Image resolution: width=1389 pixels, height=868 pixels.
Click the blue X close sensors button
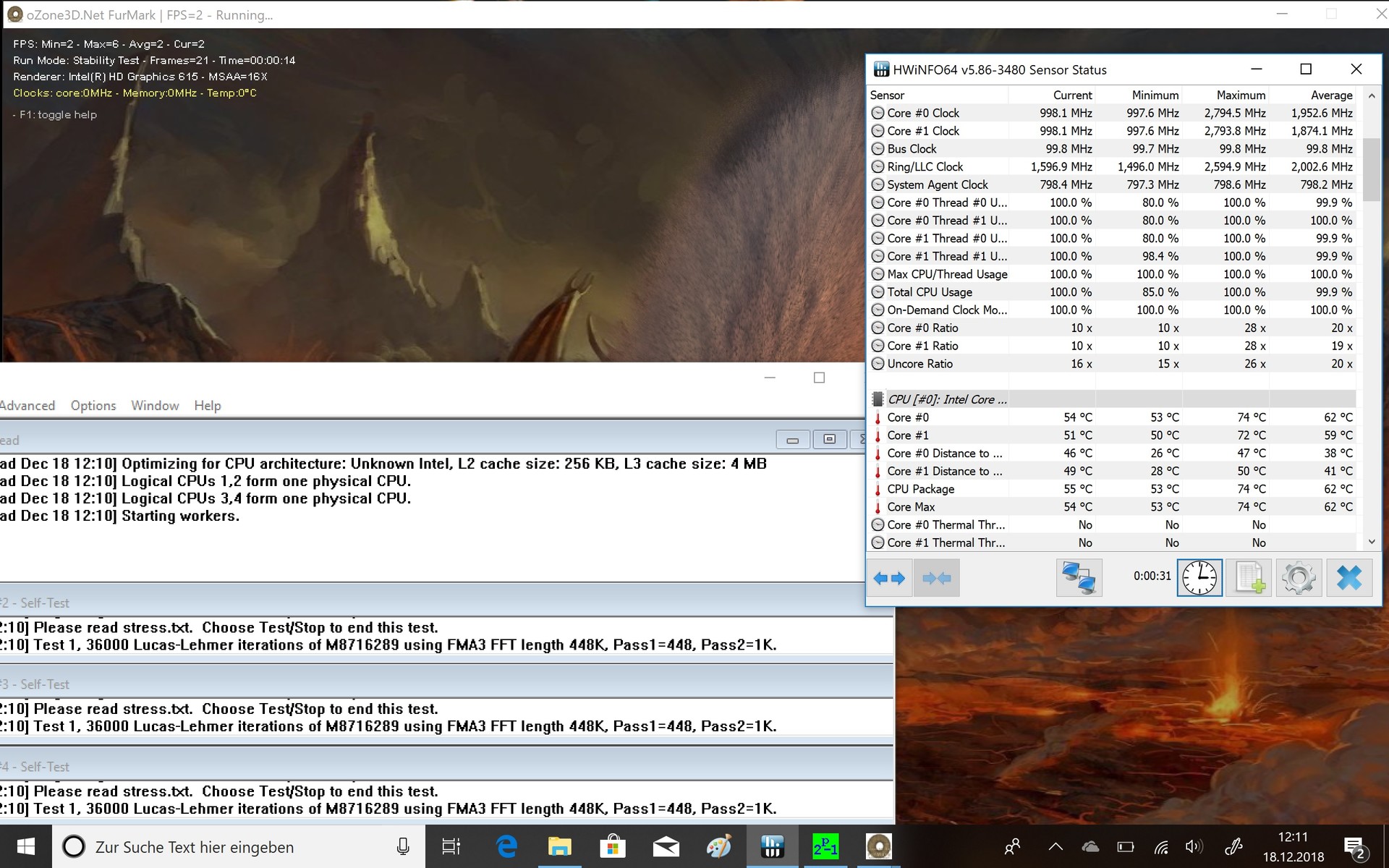coord(1349,578)
